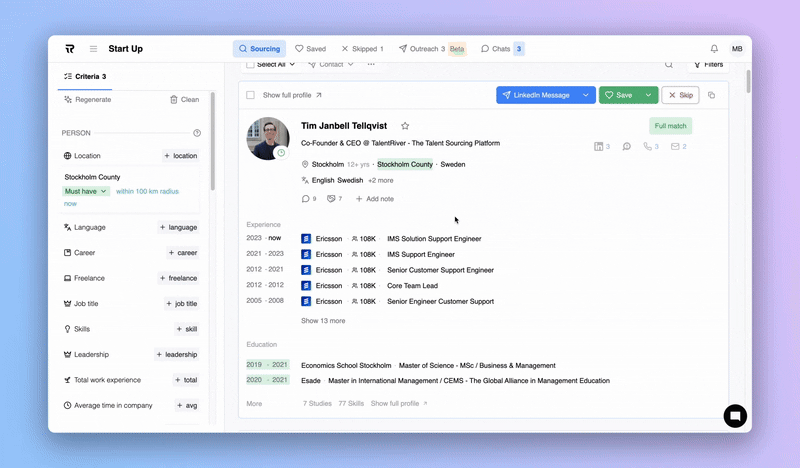Click the email envelope icon
The image size is (800, 468).
coord(677,147)
